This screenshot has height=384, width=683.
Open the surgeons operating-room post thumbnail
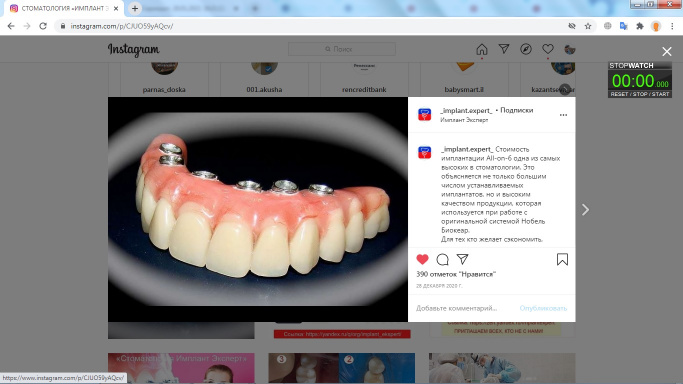pyautogui.click(x=502, y=368)
